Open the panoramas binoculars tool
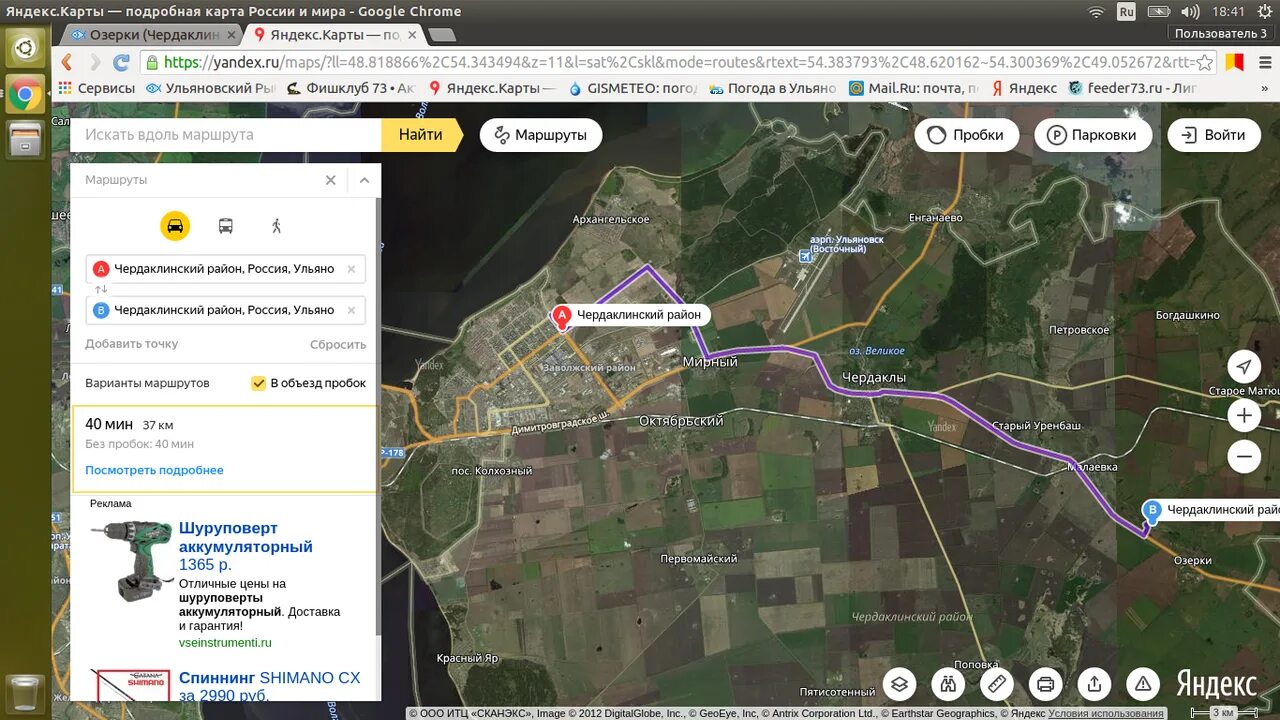Screen dimensions: 1280x720 tap(948, 684)
